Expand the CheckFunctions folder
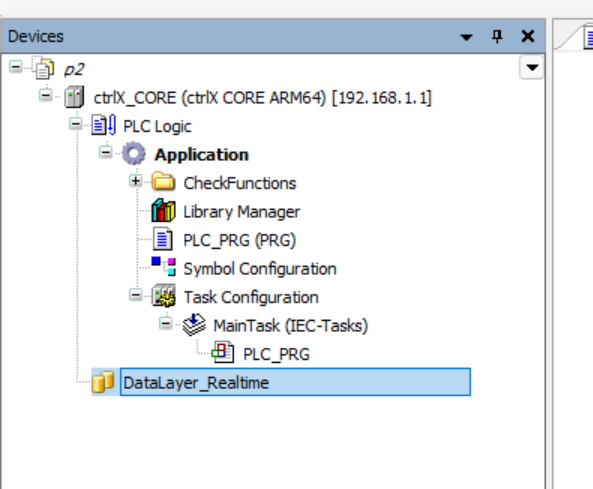 (x=135, y=181)
